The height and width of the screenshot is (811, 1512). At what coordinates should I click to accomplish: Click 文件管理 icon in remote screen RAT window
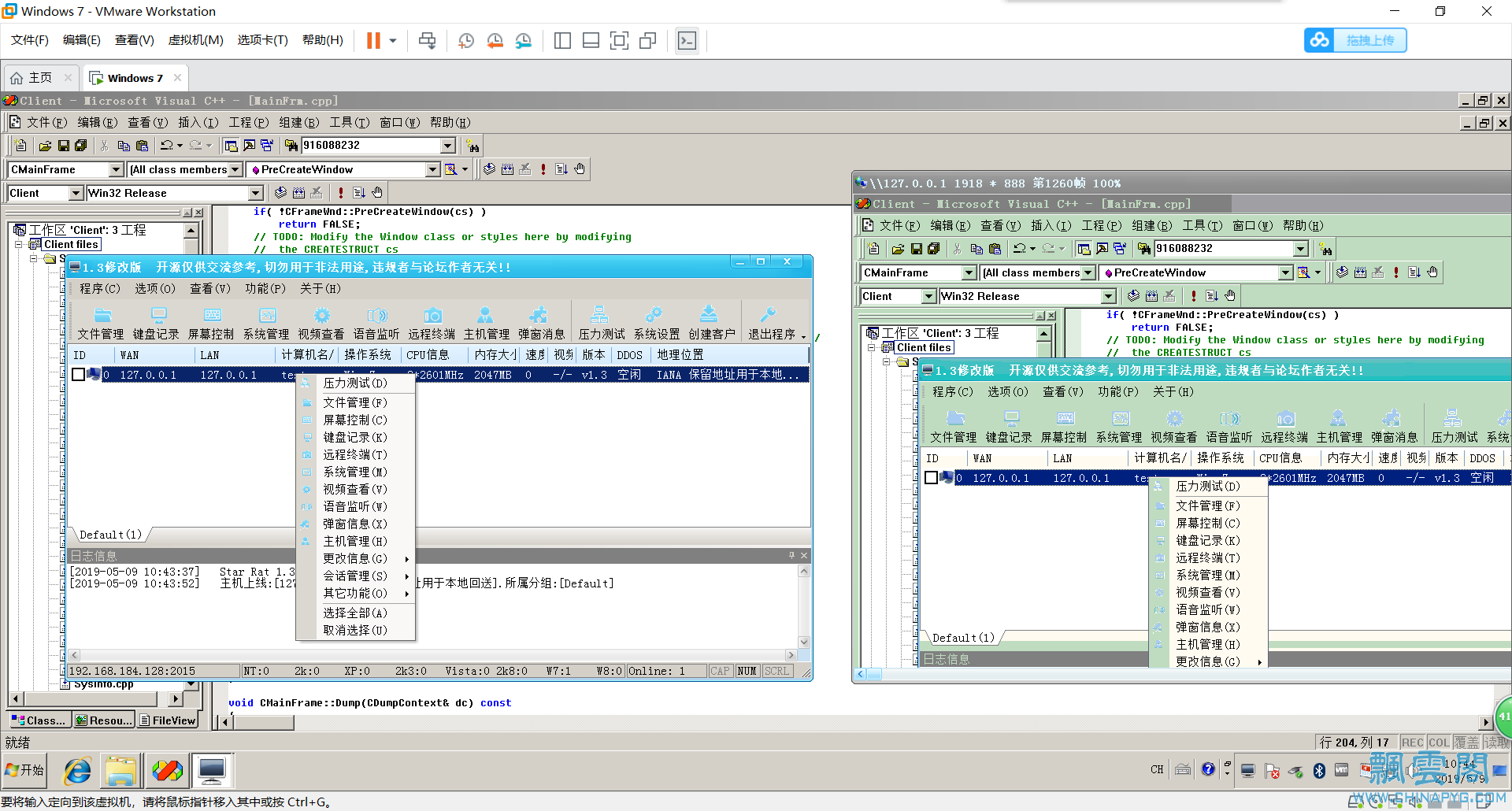click(x=954, y=427)
